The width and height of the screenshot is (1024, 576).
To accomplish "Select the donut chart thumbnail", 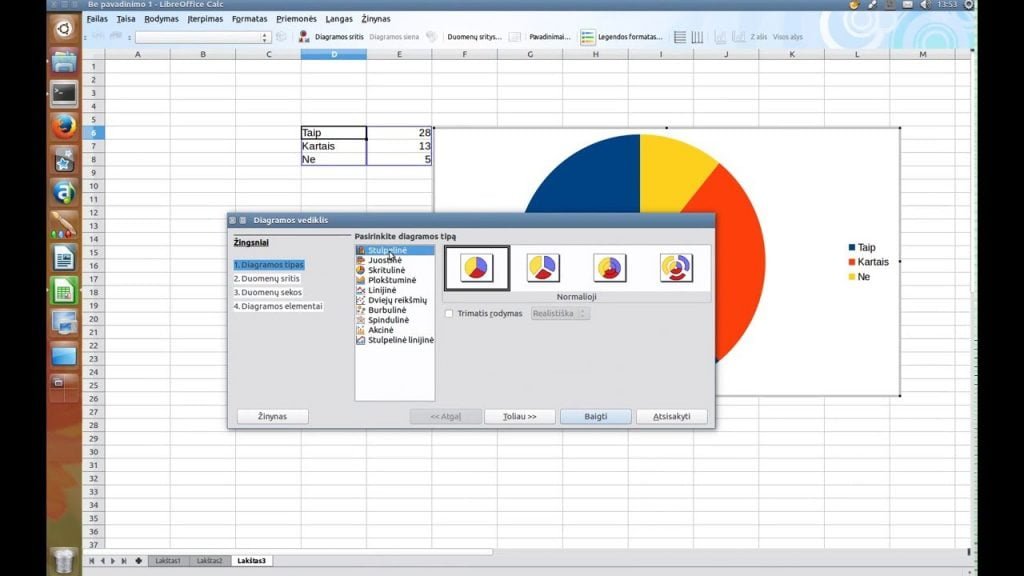I will pyautogui.click(x=610, y=268).
